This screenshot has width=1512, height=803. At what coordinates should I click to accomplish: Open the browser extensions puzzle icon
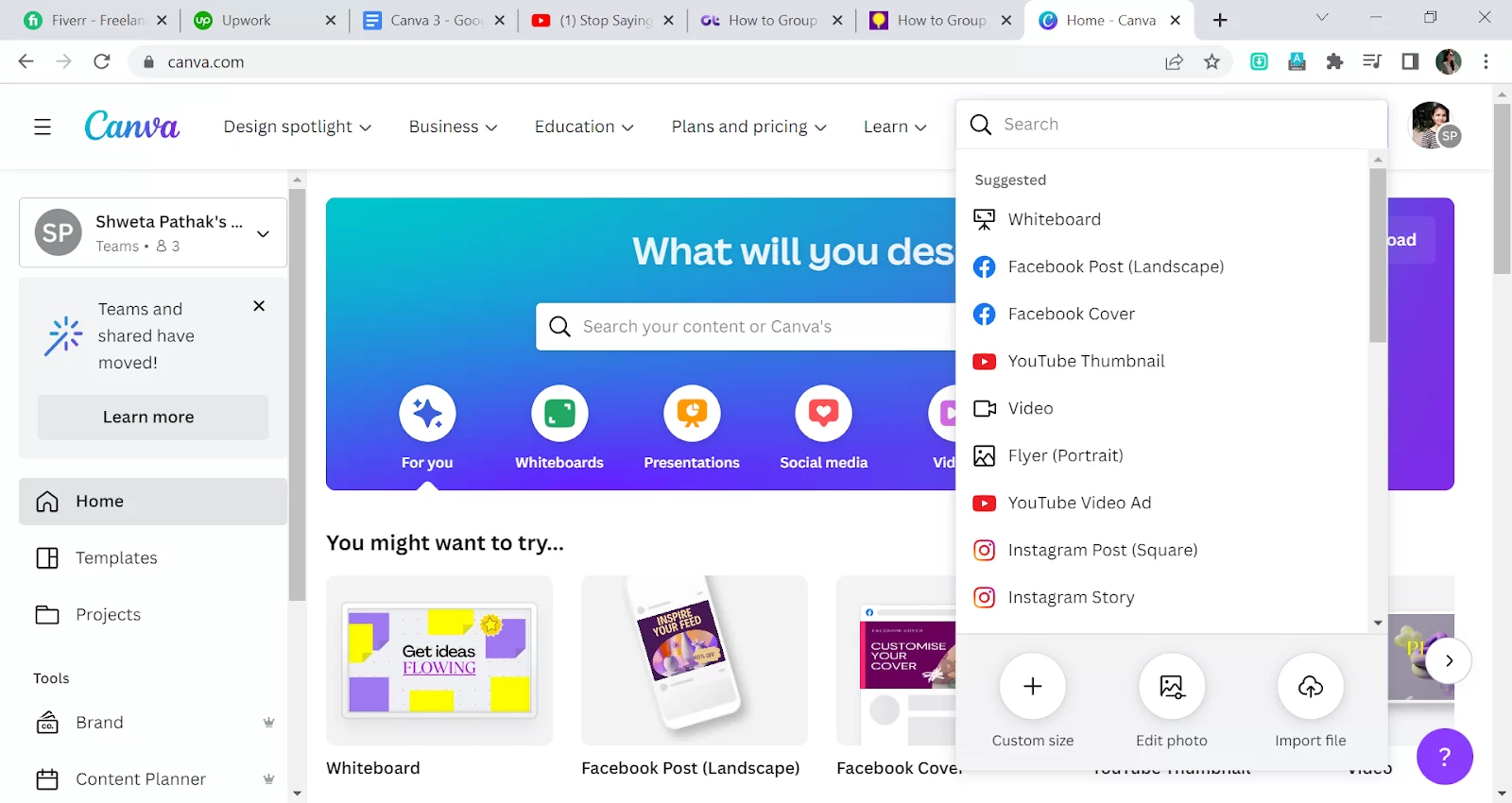click(1334, 61)
